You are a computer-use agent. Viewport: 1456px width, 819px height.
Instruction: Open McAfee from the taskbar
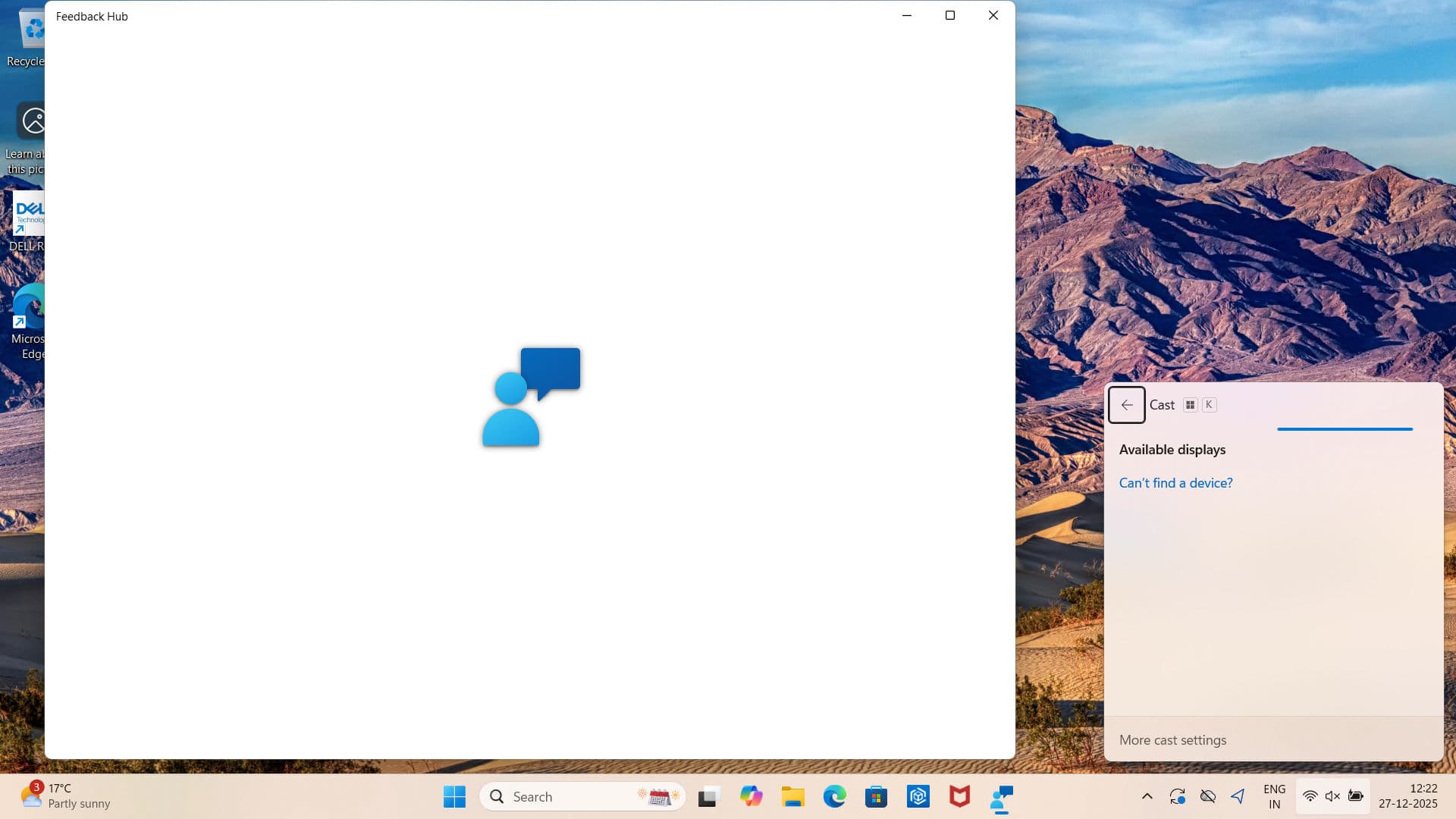pos(959,796)
